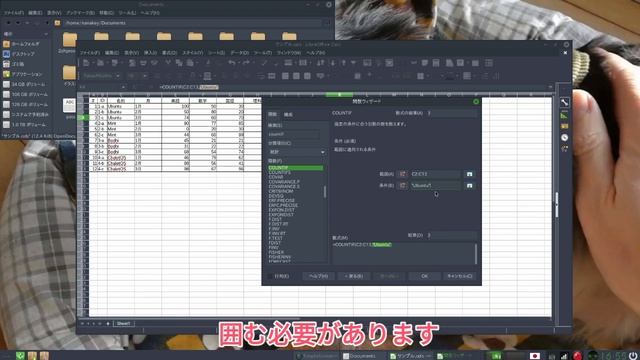Open the Name Box dropdown arrow in Calc

(123, 87)
